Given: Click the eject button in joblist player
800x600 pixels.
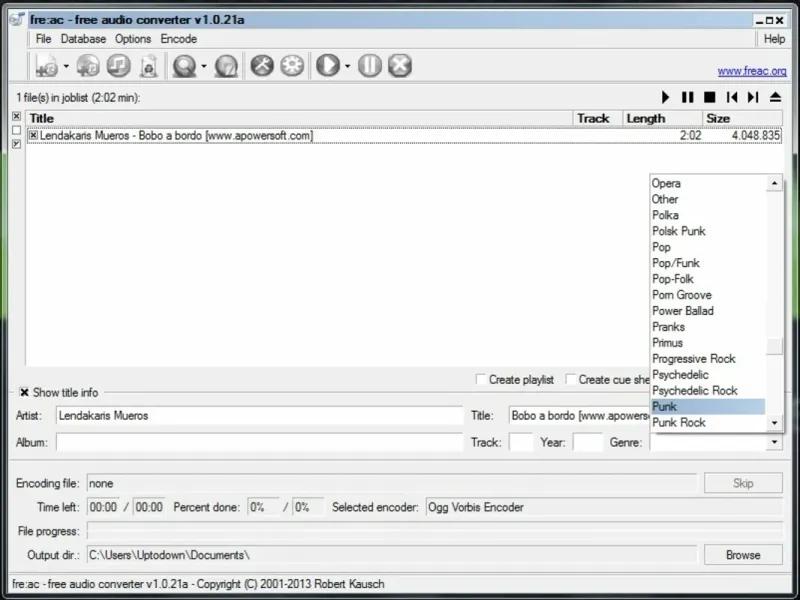Looking at the screenshot, I should coord(776,97).
